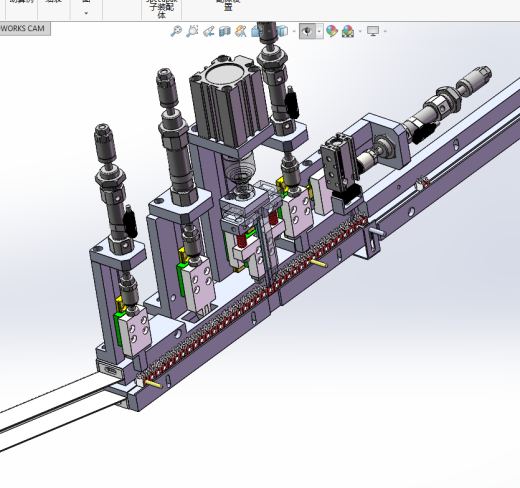The height and width of the screenshot is (488, 520).
Task: Activate the Previous View icon
Action: click(209, 31)
